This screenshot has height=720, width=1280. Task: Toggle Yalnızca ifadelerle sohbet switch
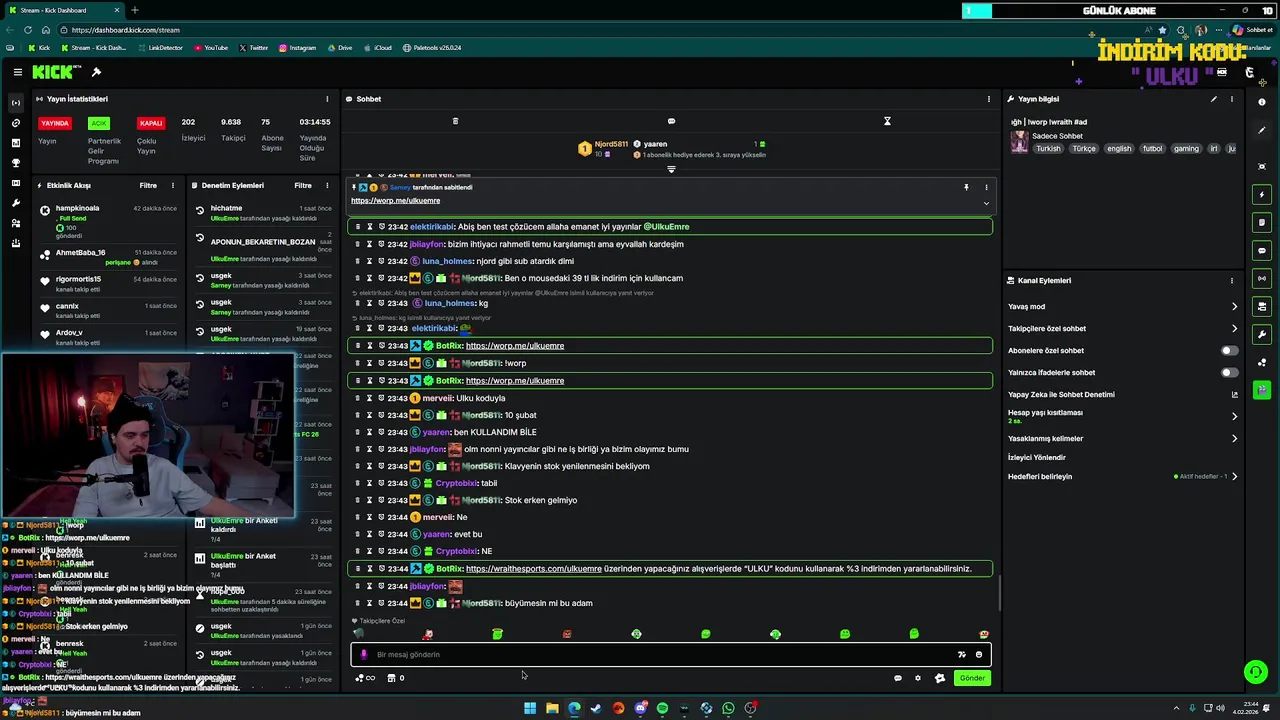click(1229, 373)
